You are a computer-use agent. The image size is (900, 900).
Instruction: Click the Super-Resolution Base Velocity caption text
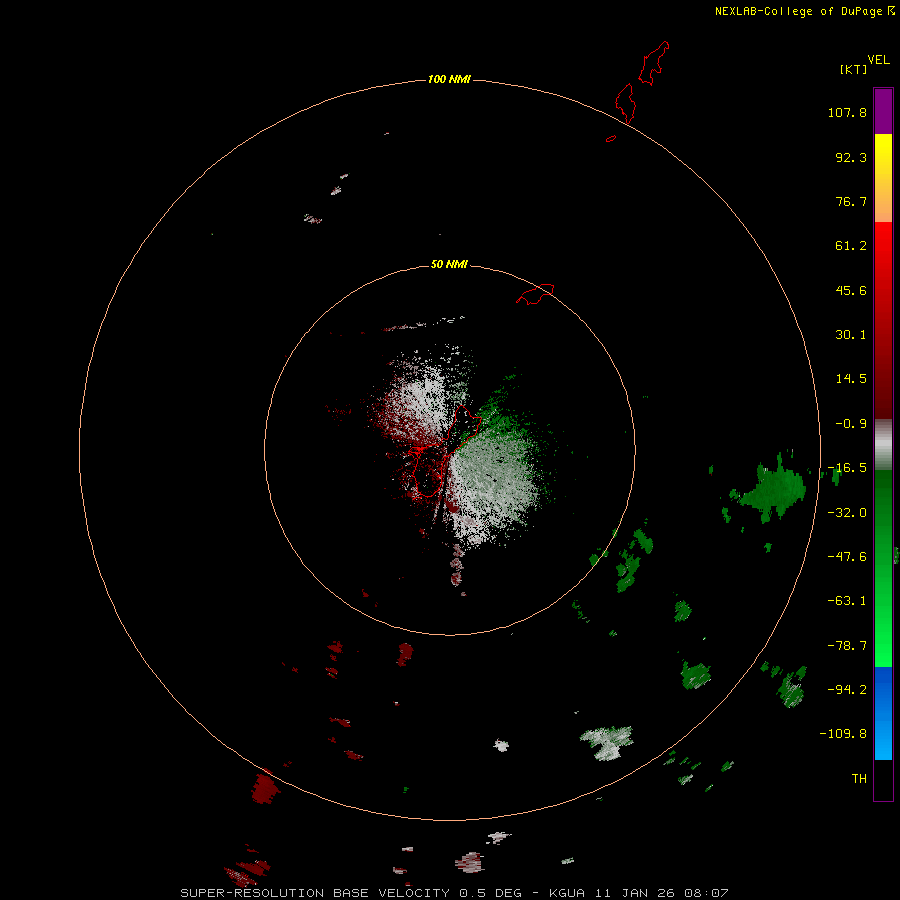(455, 893)
